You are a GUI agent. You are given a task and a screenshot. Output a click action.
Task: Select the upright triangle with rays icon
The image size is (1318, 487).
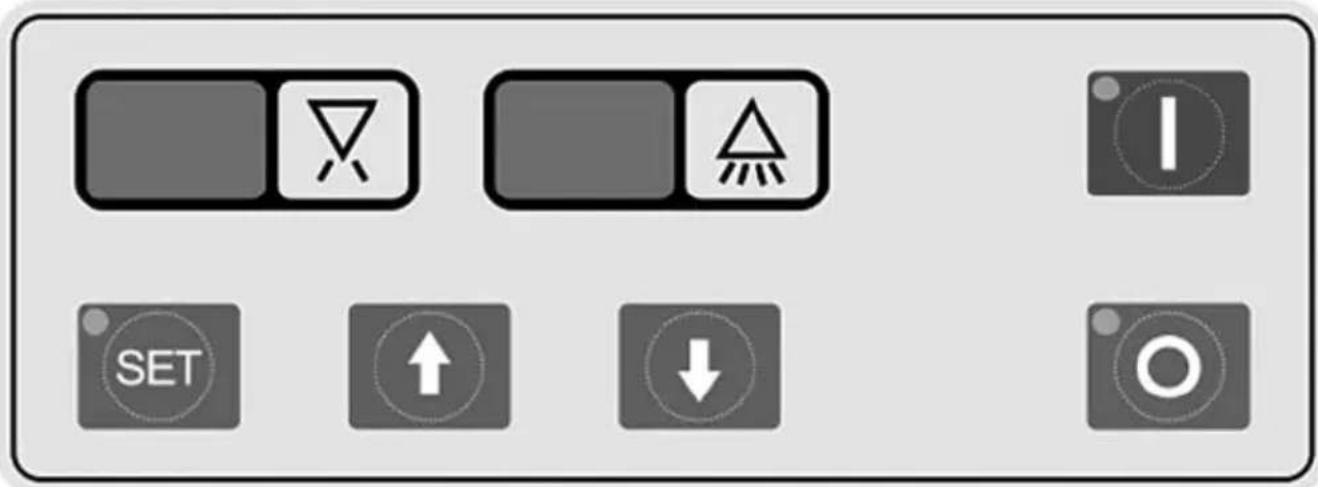752,139
